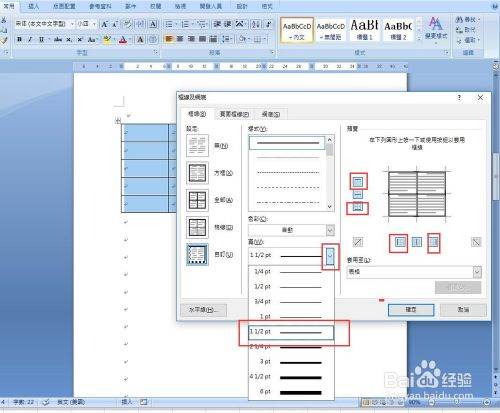Select the Custom border setting icon
500x413 pixels.
(x=197, y=254)
